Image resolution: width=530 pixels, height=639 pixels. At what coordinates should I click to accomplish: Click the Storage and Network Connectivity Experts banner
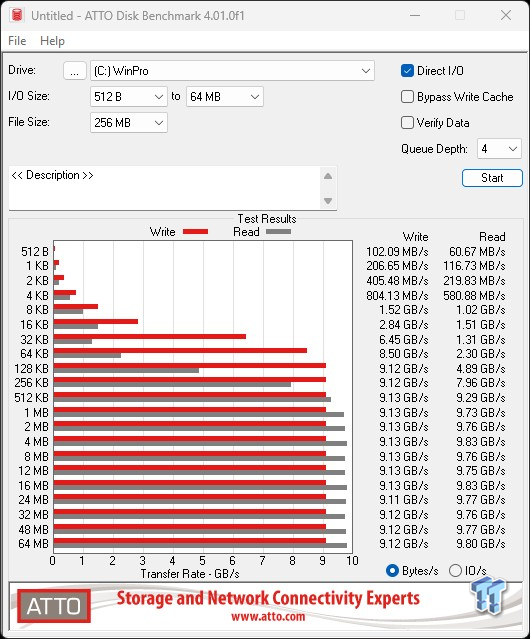[x=268, y=598]
